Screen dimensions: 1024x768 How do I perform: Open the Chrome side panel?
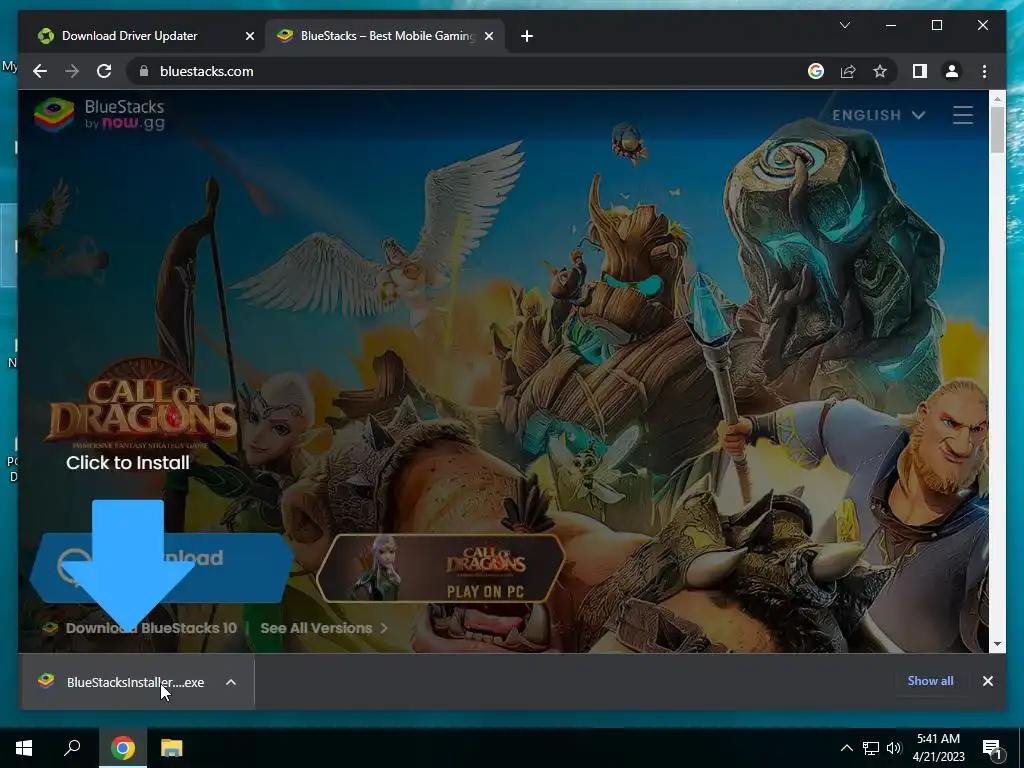[920, 71]
